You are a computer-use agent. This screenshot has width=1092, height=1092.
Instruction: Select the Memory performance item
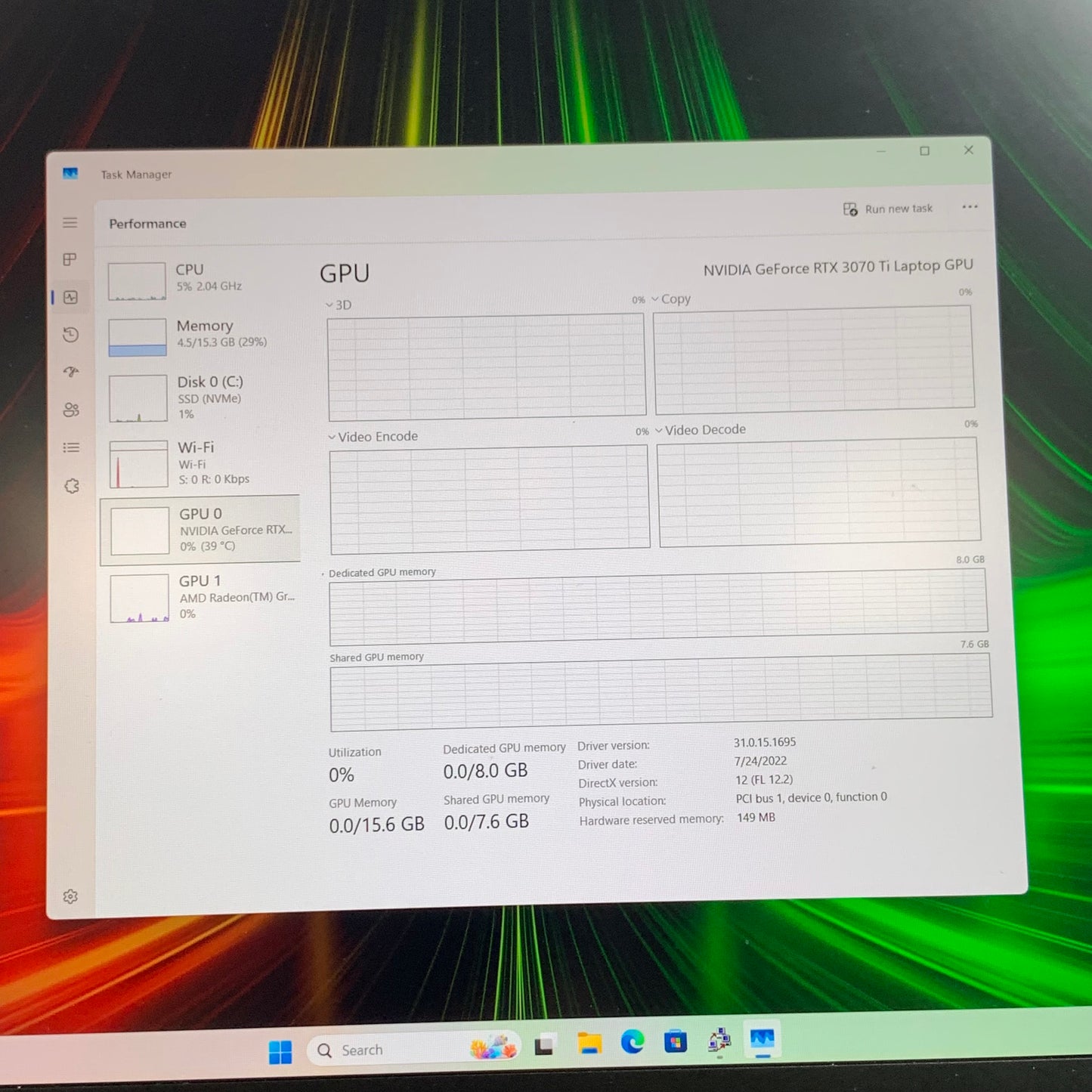[x=201, y=336]
